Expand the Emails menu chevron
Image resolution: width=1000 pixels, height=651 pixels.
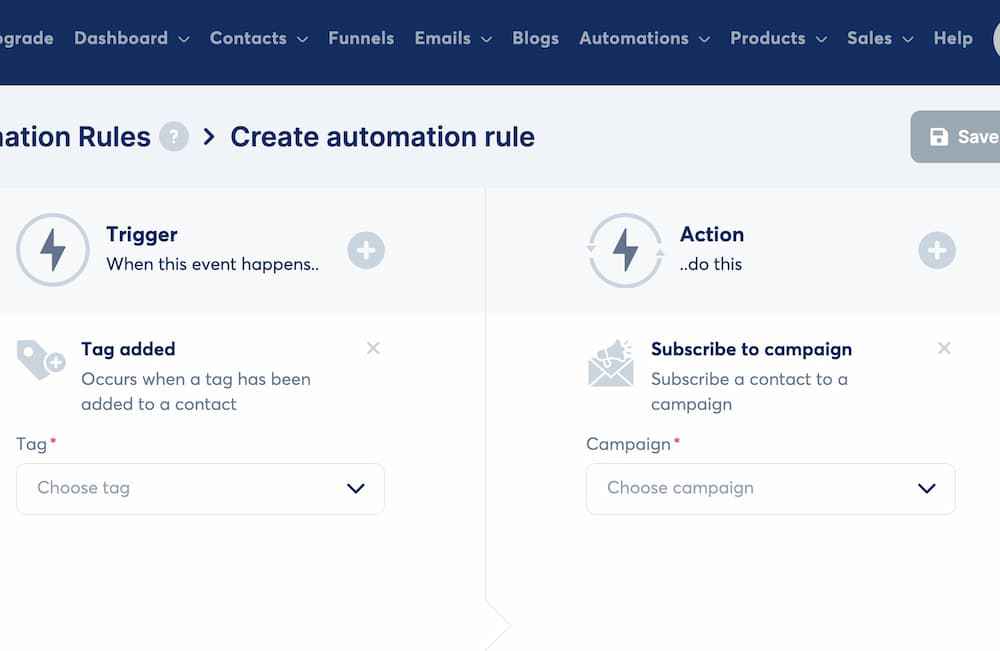pos(485,40)
